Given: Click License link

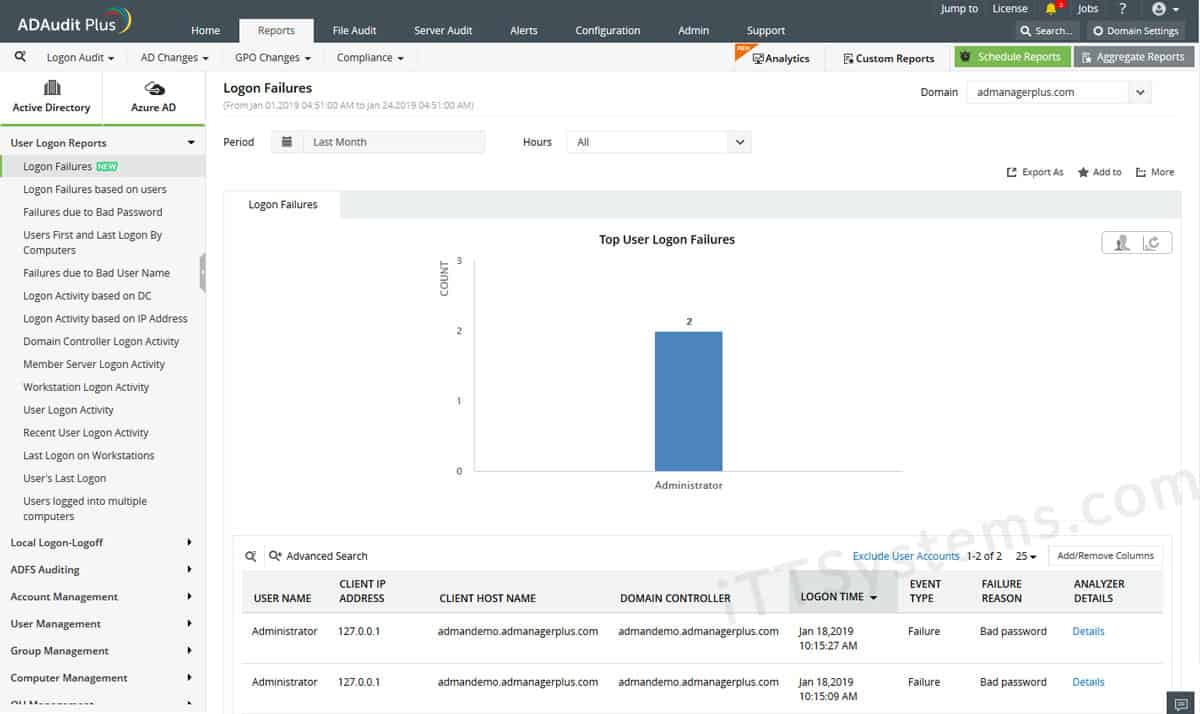Looking at the screenshot, I should tap(1010, 9).
